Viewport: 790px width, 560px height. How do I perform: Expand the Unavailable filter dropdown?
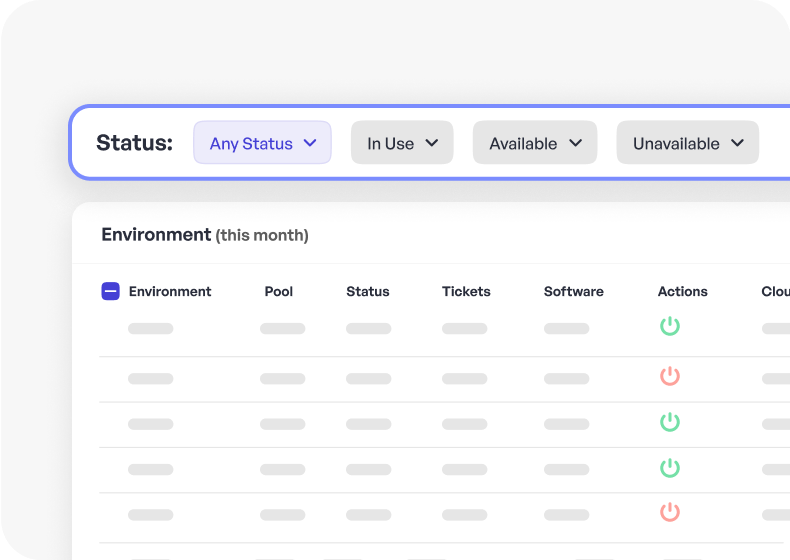click(687, 143)
